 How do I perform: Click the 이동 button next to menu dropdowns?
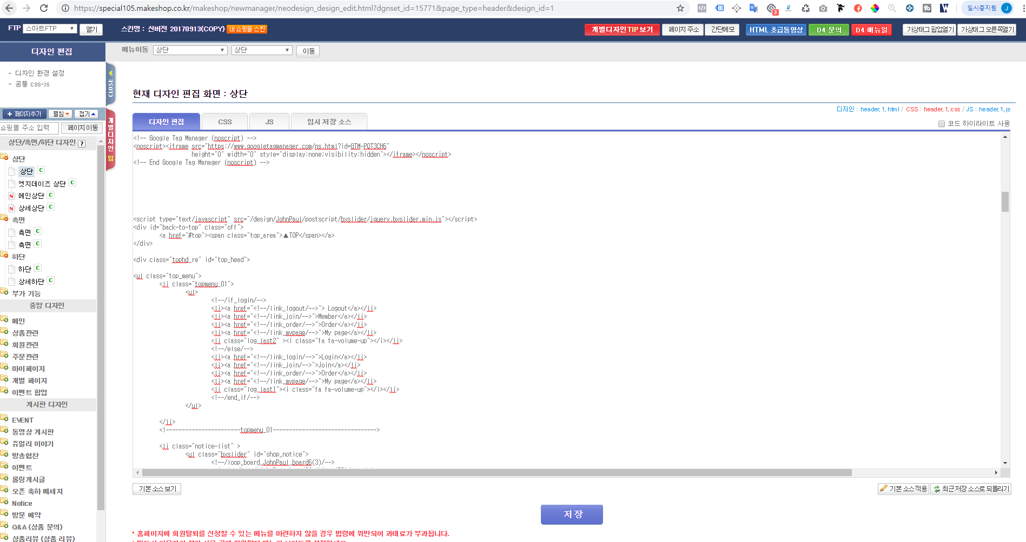click(308, 51)
